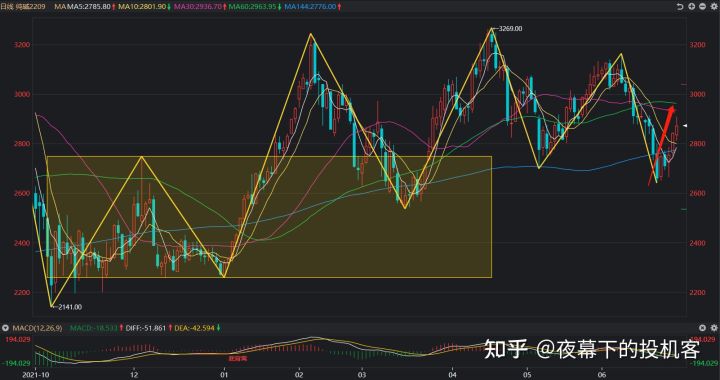Viewport: 720px width, 380px height.
Task: Zoom out chart with the minus icon
Action: tap(703, 7)
